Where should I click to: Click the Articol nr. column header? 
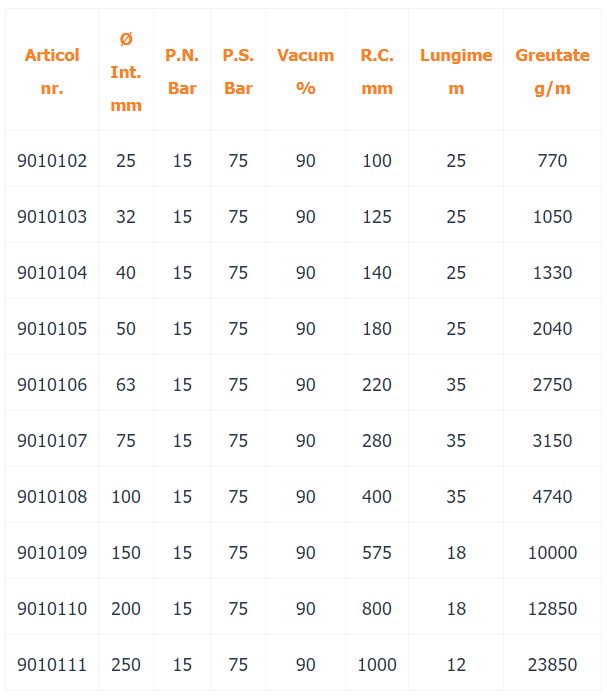coord(52,71)
